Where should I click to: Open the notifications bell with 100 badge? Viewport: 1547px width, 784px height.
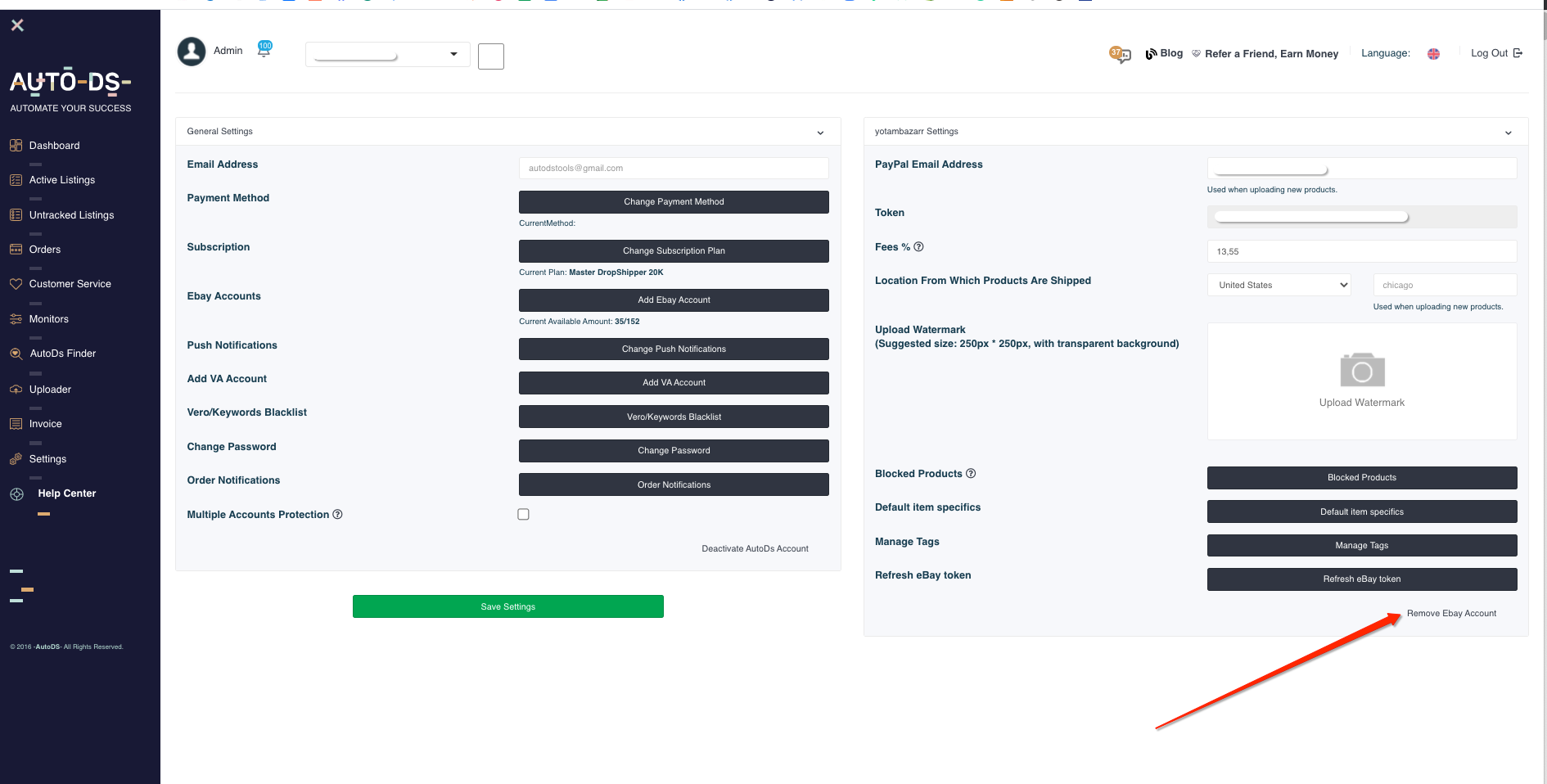[x=264, y=49]
